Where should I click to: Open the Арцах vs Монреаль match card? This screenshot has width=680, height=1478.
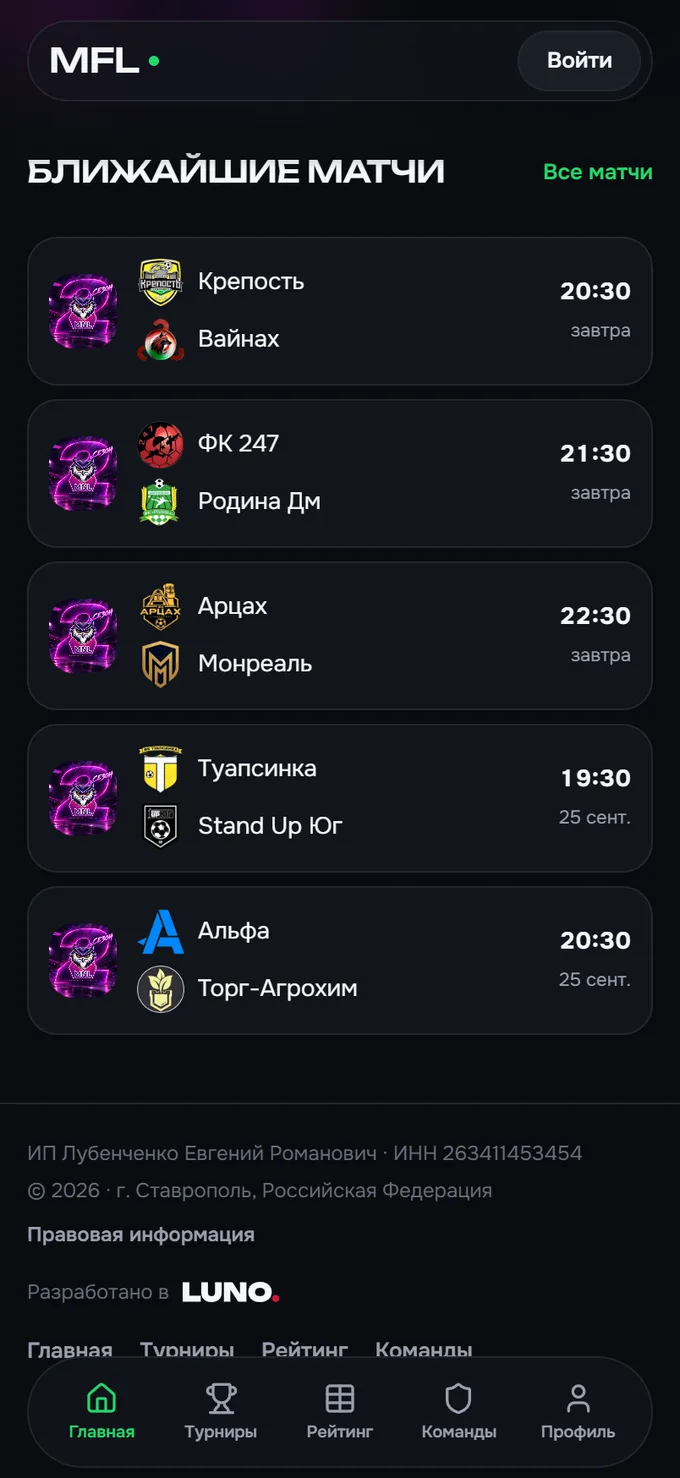click(340, 636)
